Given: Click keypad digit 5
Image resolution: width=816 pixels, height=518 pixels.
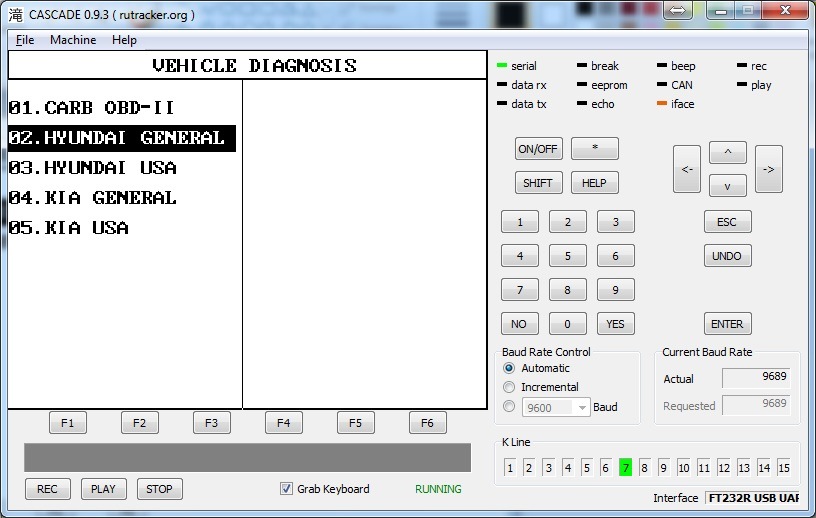Looking at the screenshot, I should coord(568,256).
